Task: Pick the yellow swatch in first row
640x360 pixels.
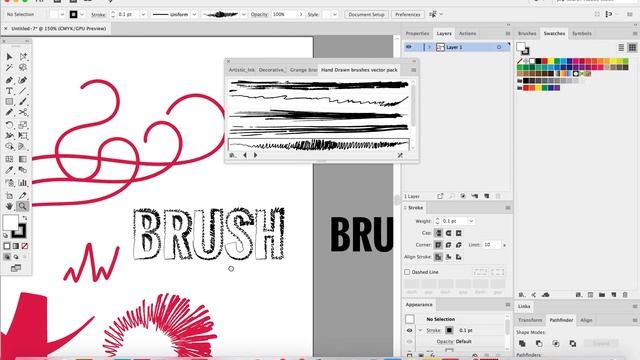Action: (551, 61)
